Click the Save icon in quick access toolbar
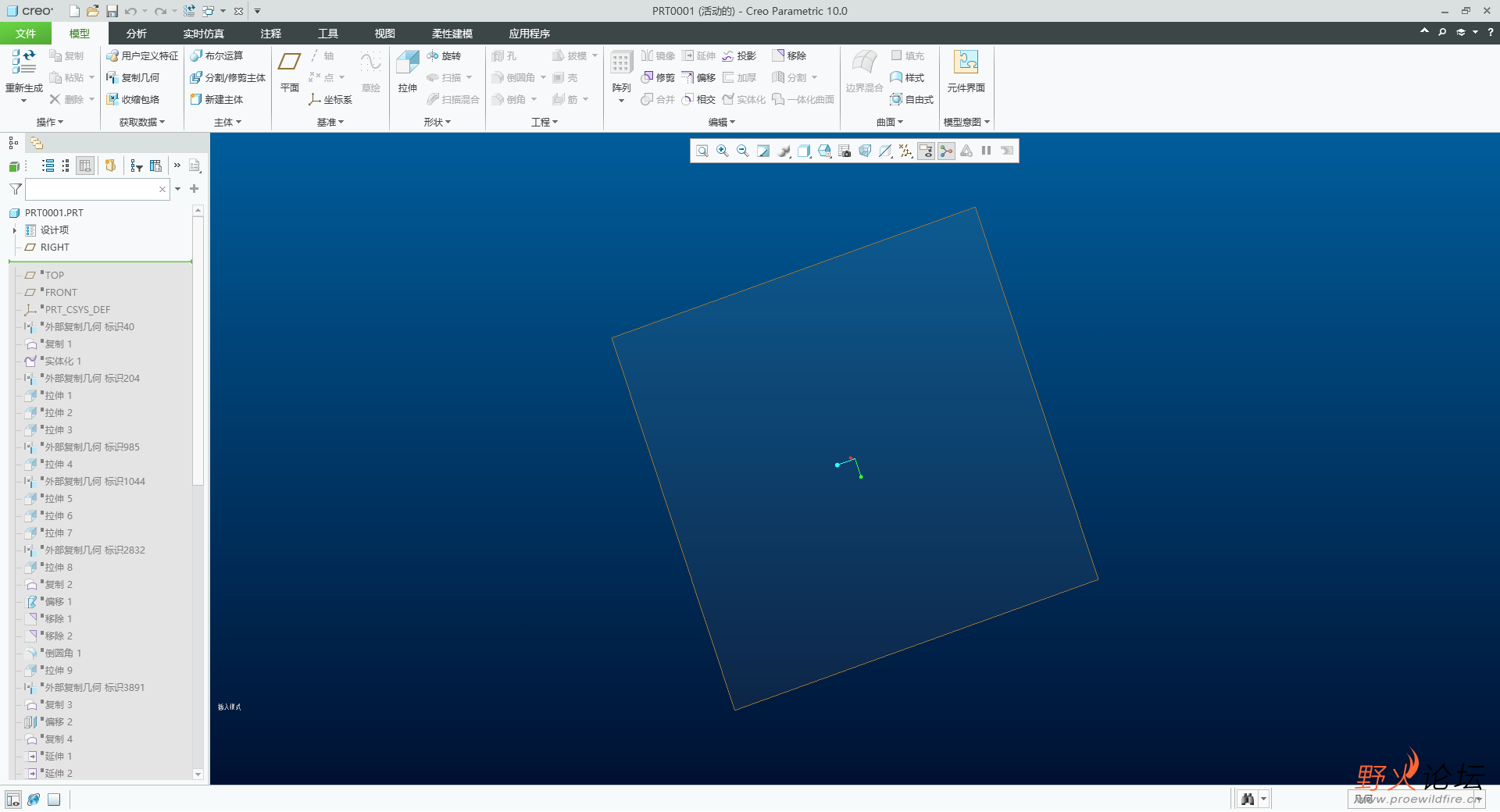 (x=112, y=11)
